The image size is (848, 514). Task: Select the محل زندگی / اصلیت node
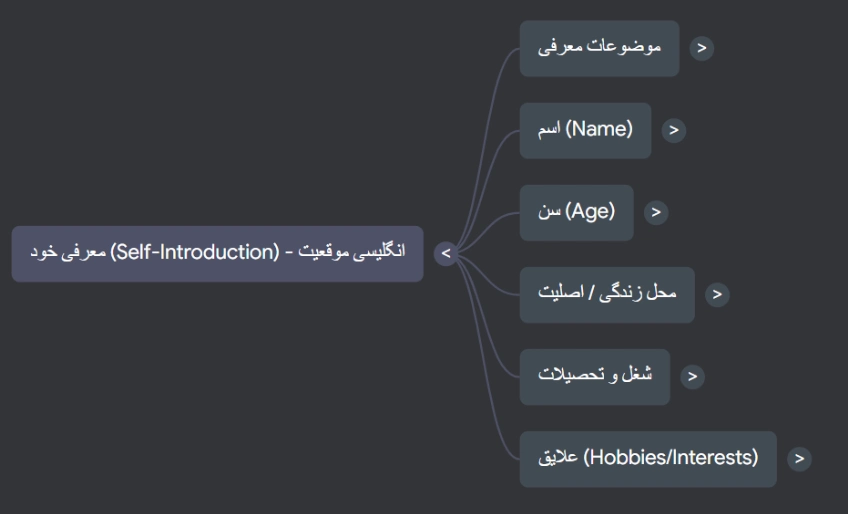(x=607, y=294)
